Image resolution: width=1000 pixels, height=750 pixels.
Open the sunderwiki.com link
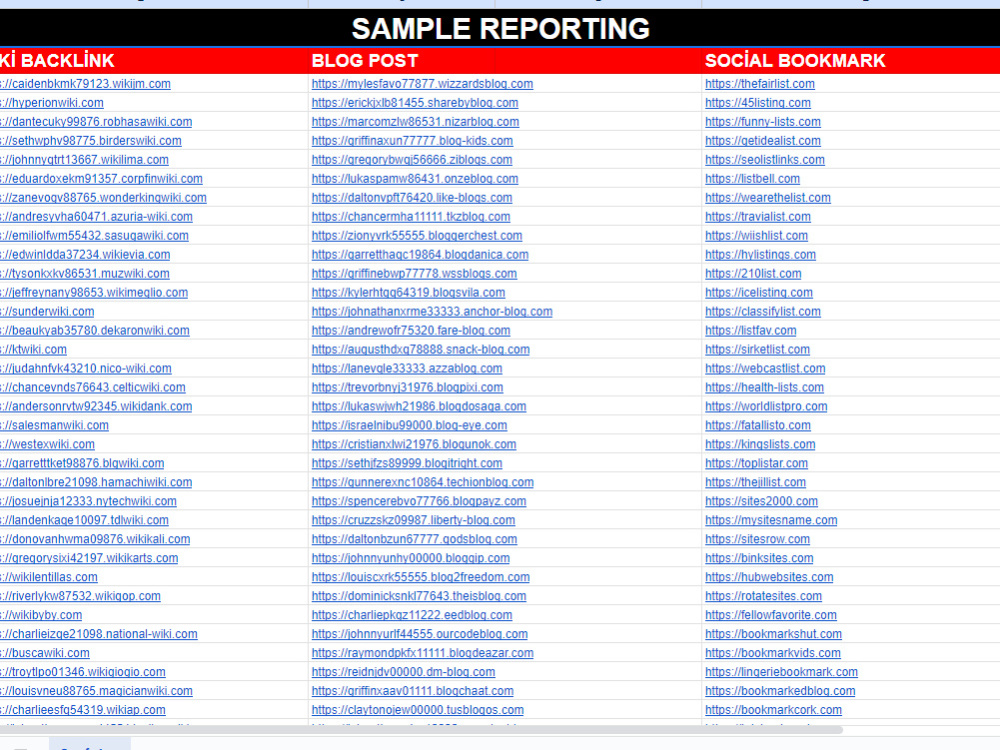point(47,312)
